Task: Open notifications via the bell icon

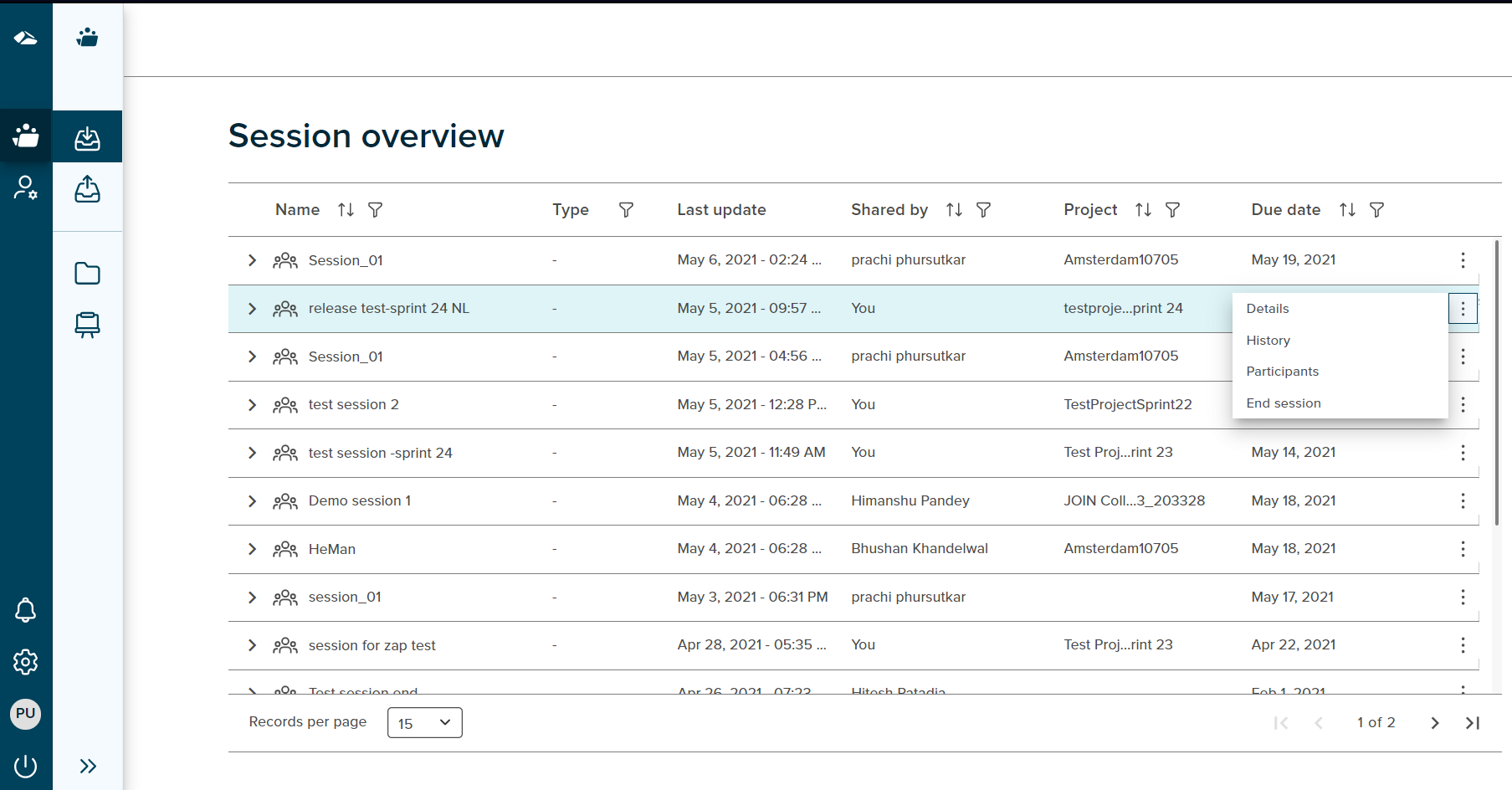Action: coord(26,610)
